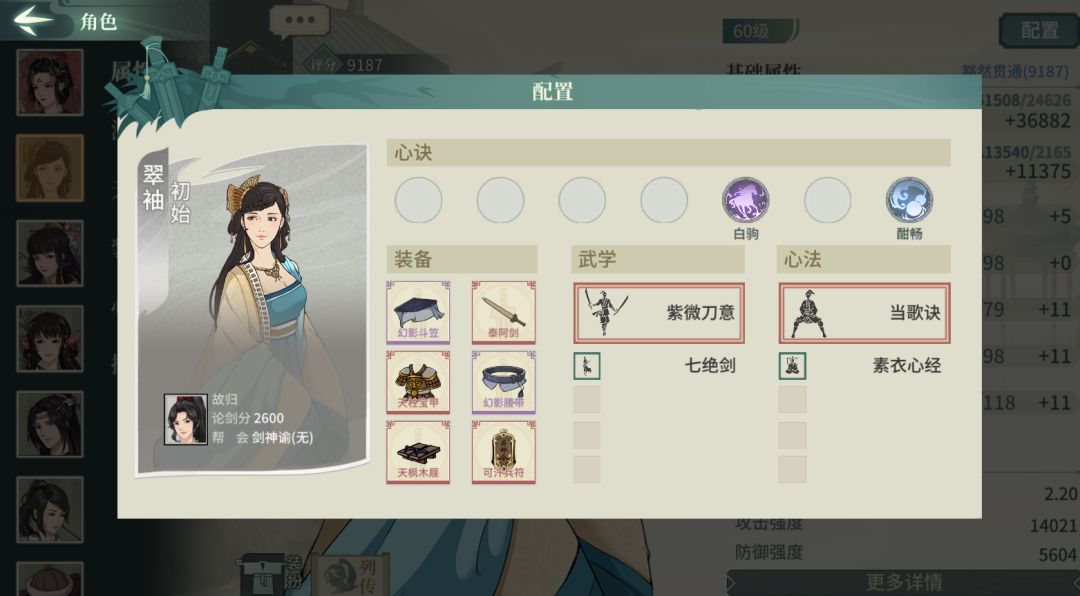
Task: Select the 当歌诀 inner skill entry
Action: coord(864,313)
